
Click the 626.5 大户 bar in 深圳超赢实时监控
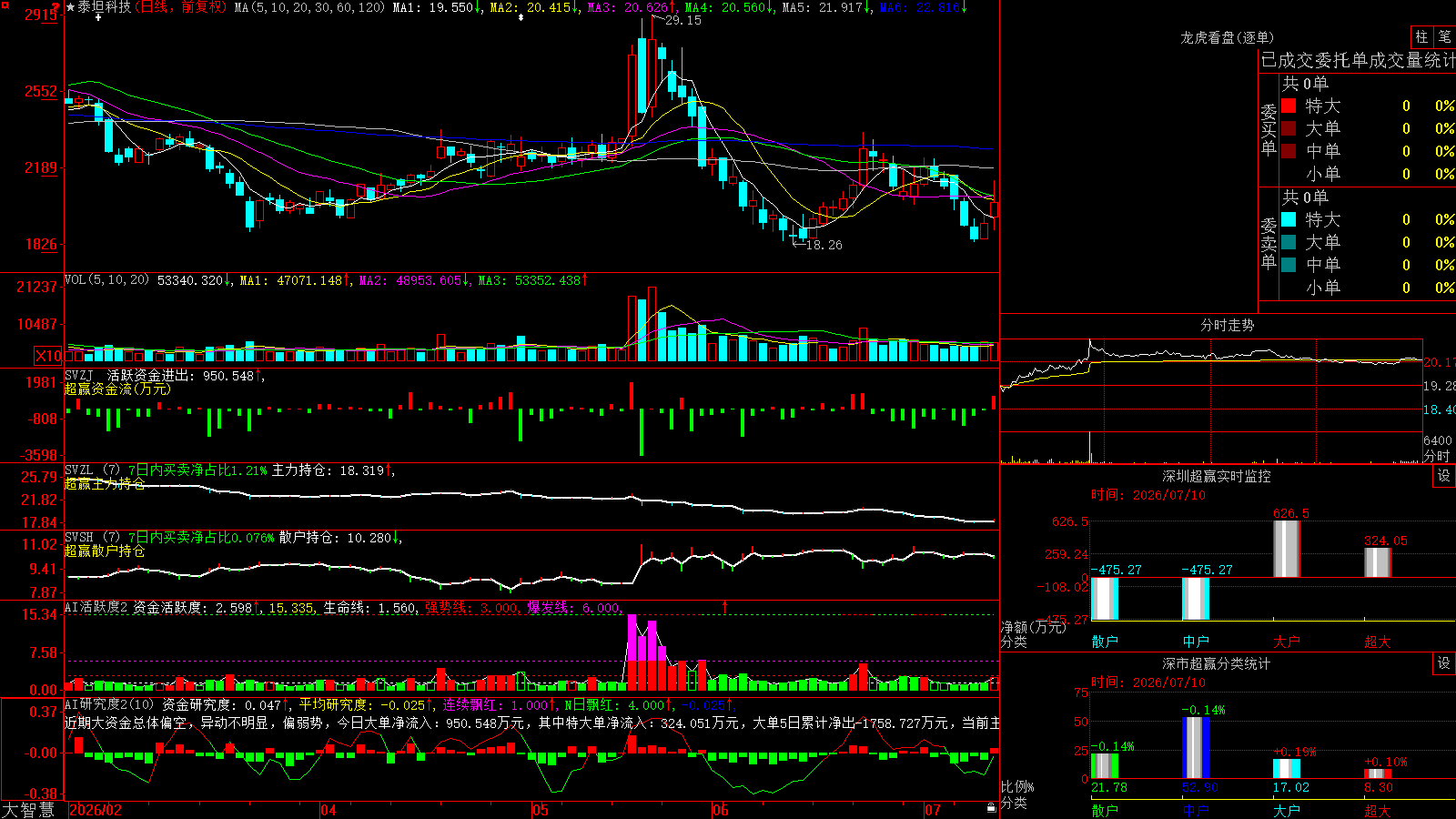tap(1287, 549)
